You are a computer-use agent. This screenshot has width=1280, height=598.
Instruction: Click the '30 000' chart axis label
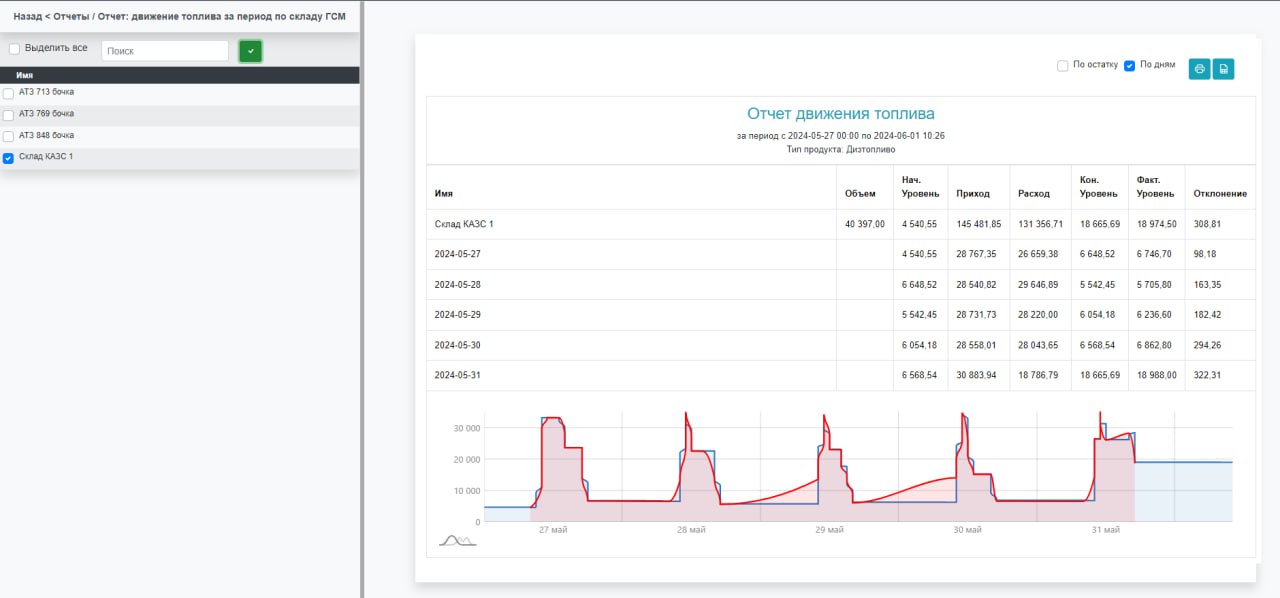pos(467,428)
